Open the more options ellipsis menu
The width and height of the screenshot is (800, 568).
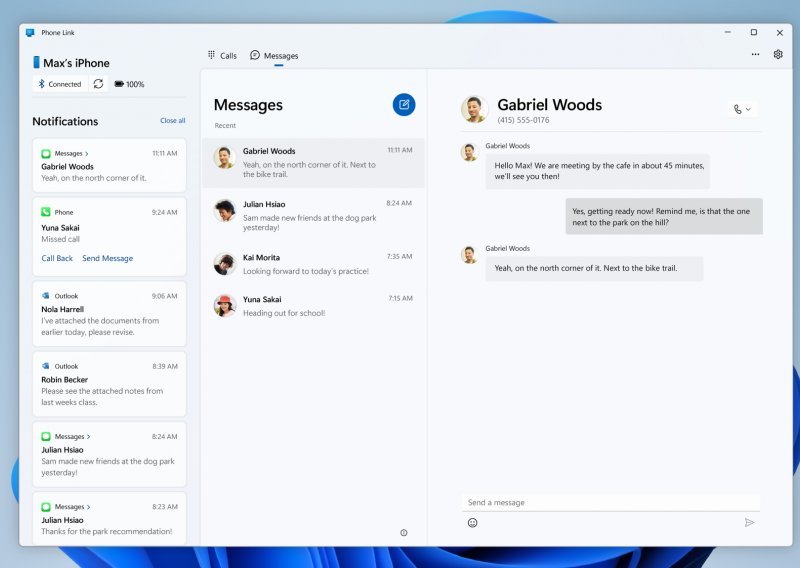pyautogui.click(x=755, y=54)
